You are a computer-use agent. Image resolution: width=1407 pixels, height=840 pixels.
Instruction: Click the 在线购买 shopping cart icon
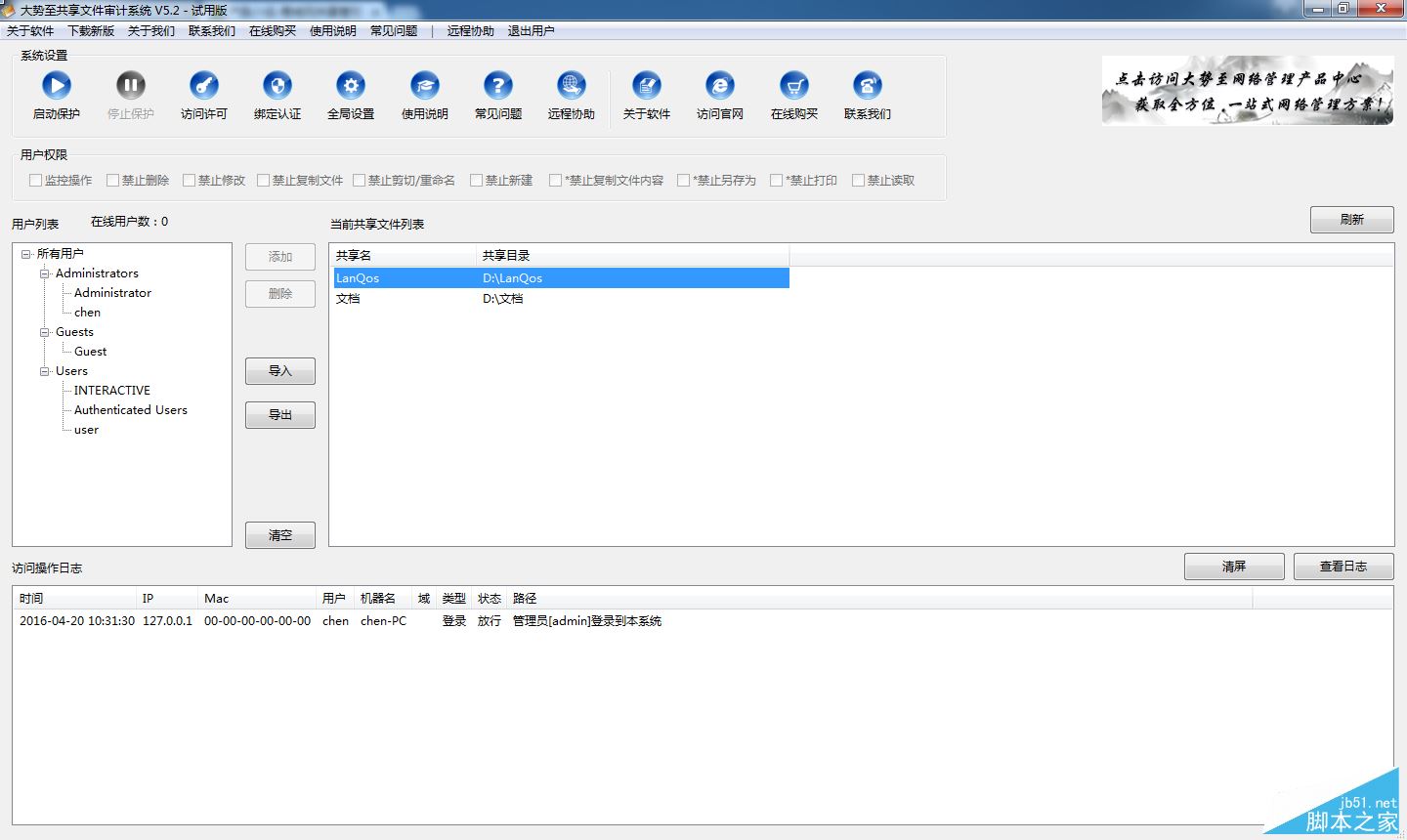click(794, 86)
